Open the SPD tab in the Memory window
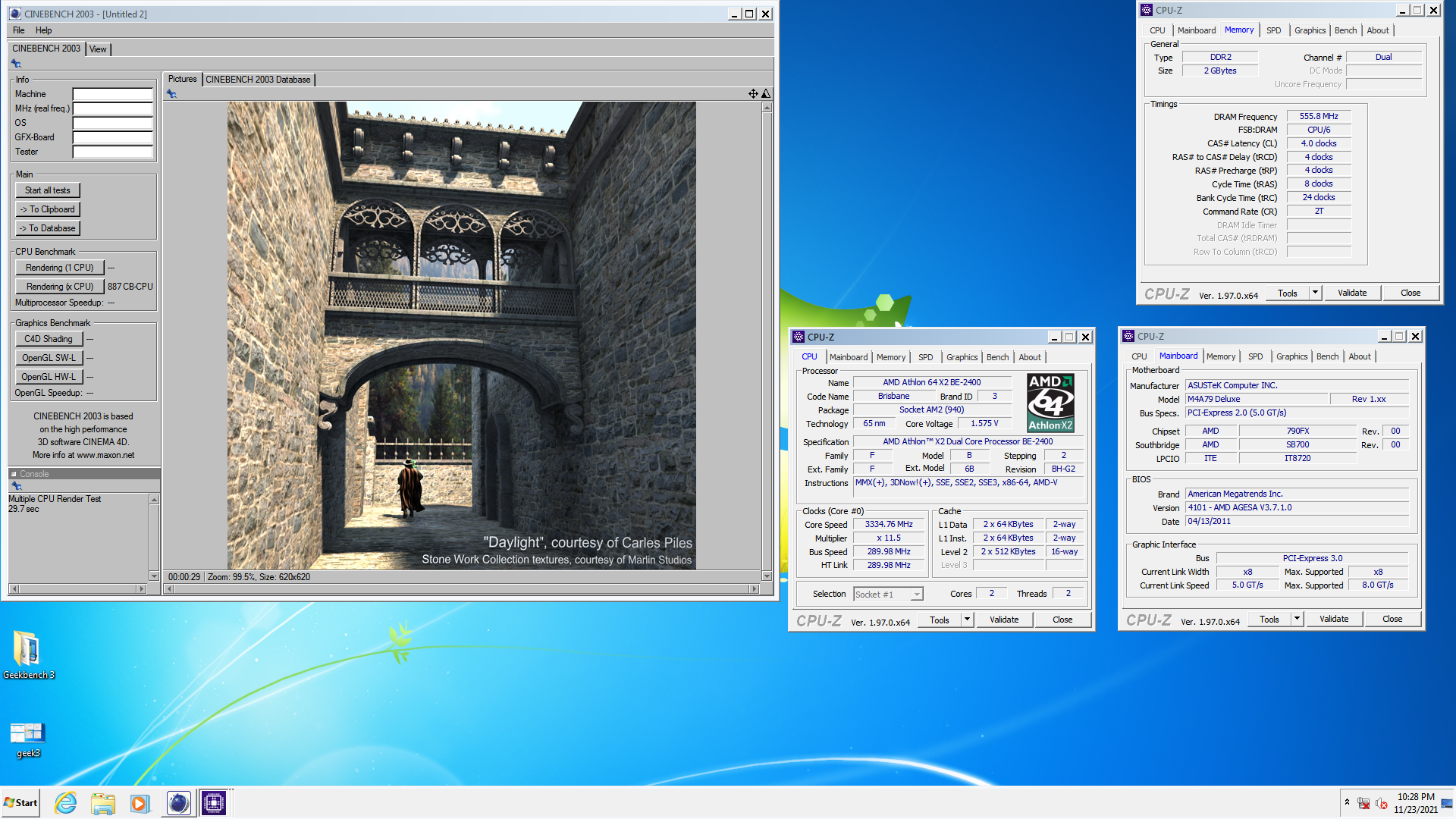 (x=1274, y=30)
